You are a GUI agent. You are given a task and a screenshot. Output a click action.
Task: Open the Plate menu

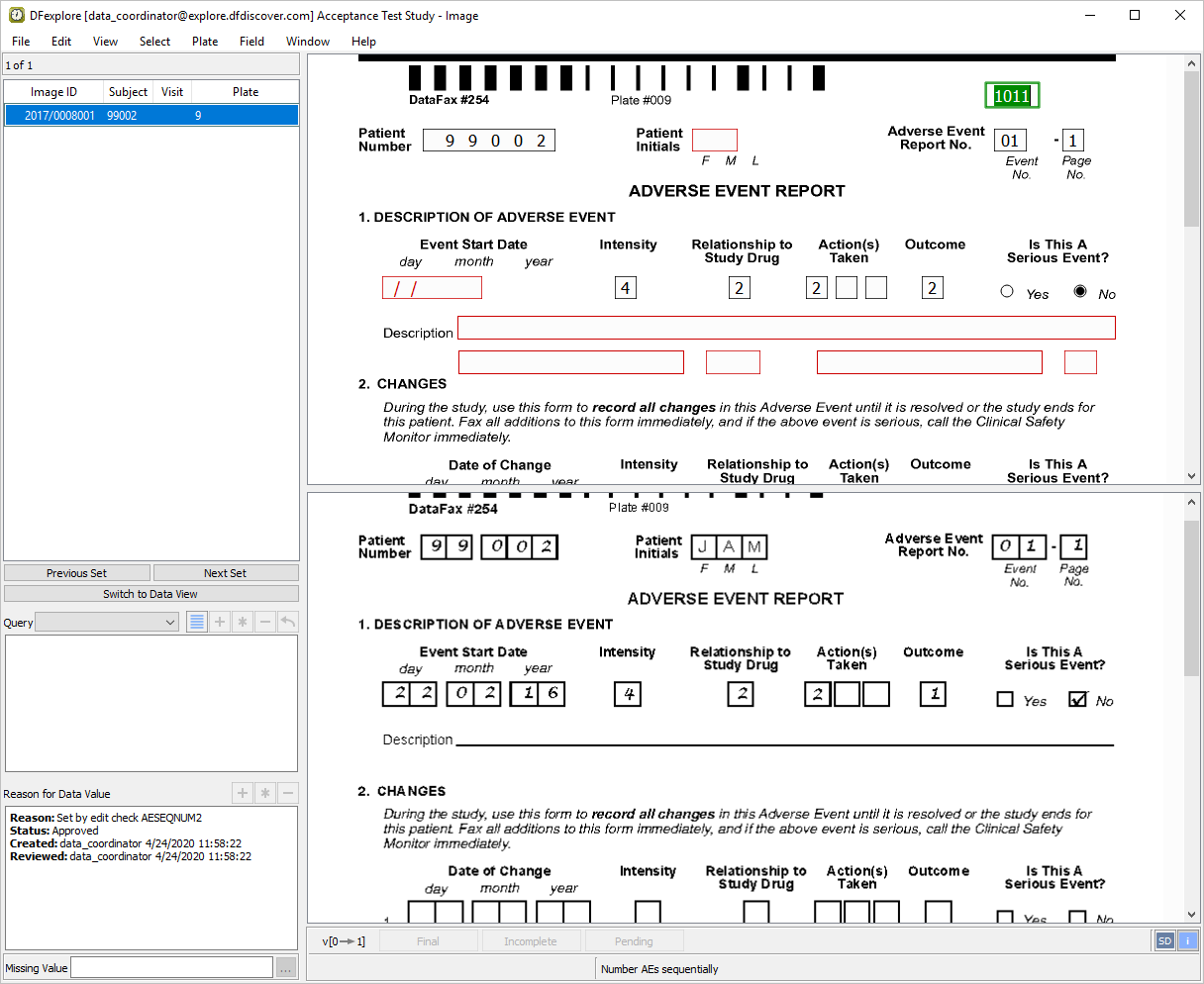click(205, 42)
